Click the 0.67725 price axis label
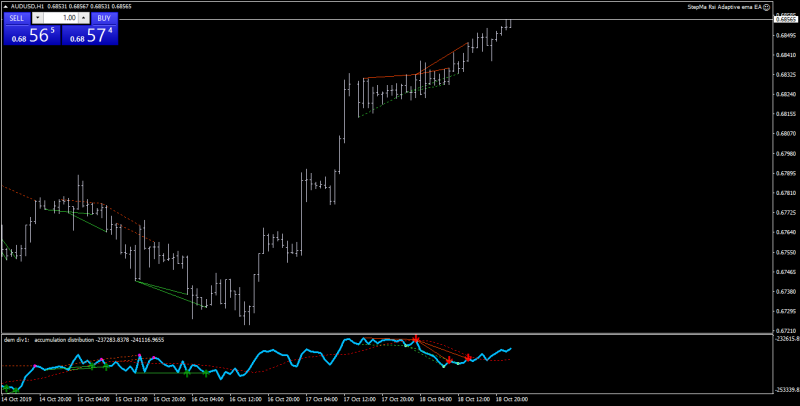The width and height of the screenshot is (800, 406). coord(786,213)
